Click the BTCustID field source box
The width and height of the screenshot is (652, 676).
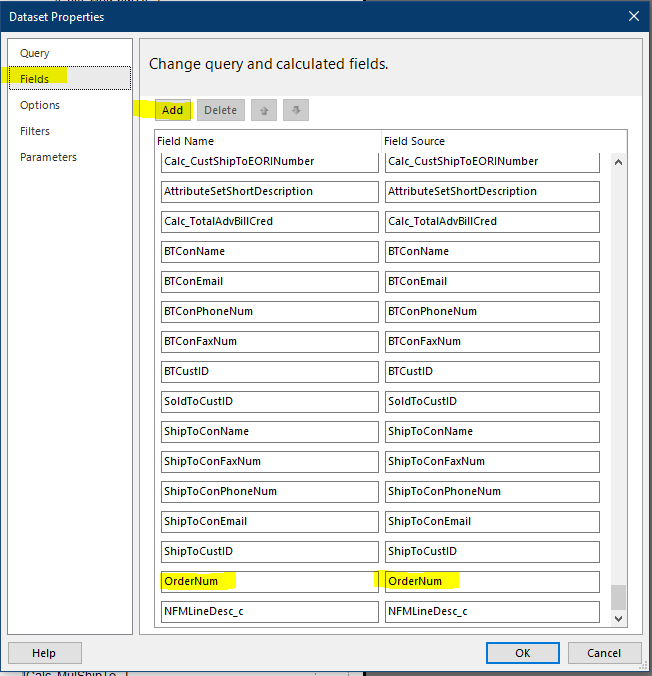tap(492, 372)
